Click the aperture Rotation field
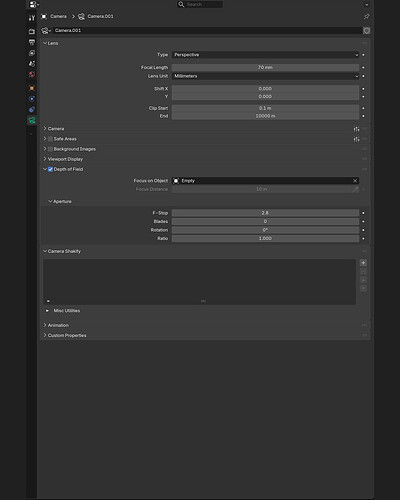This screenshot has width=400, height=500. 265,230
